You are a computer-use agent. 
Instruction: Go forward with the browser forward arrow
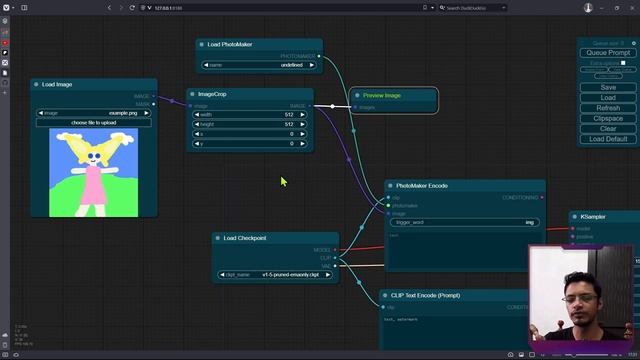[x=121, y=8]
